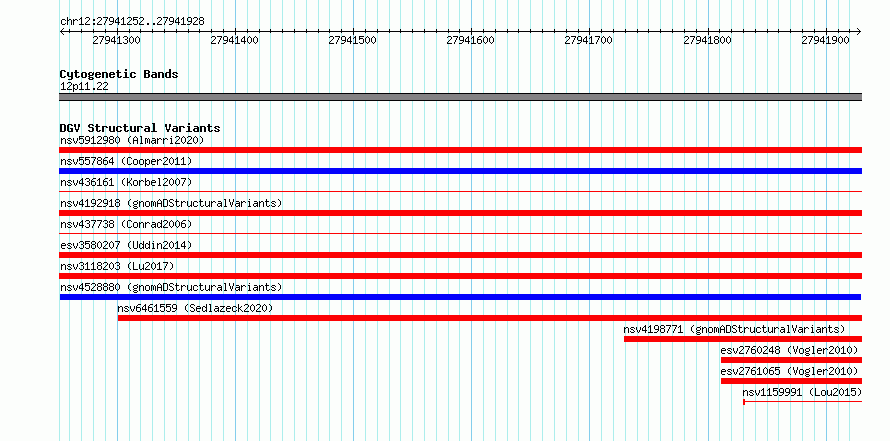Image resolution: width=890 pixels, height=441 pixels.
Task: Click the chr12:27941252..27941928 region label
Action: [132, 22]
